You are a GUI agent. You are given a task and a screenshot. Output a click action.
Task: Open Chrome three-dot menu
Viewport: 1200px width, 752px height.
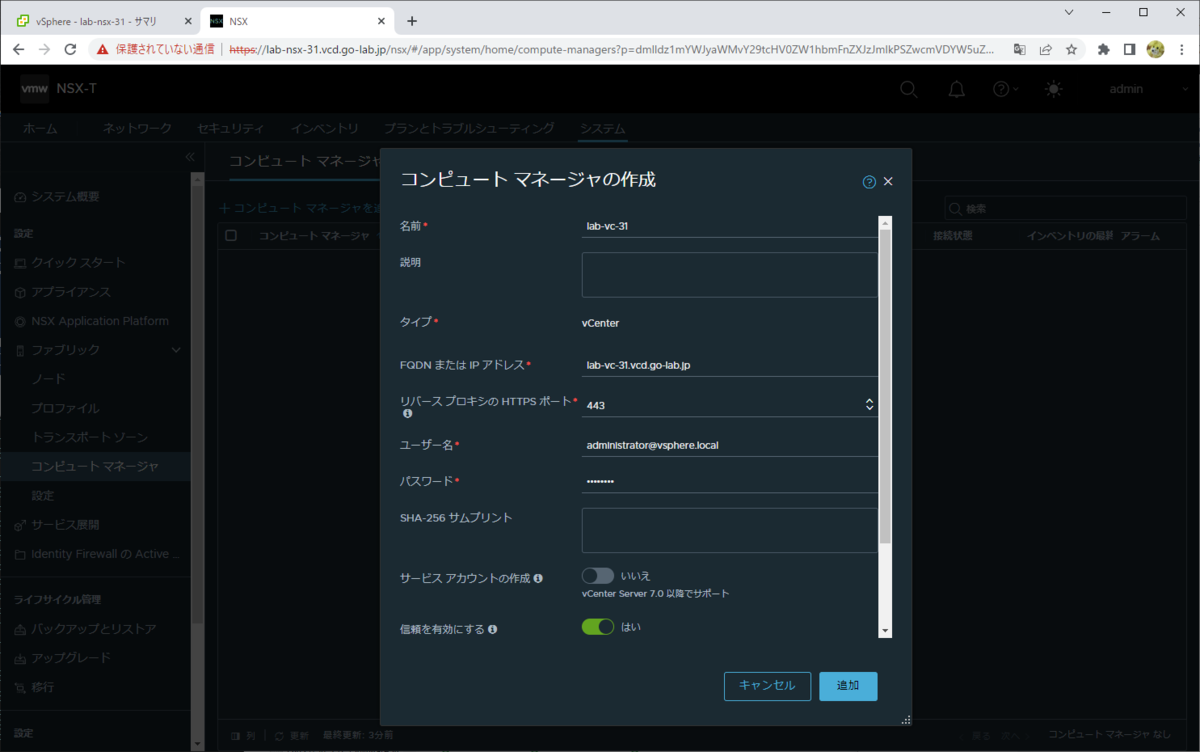coord(1181,49)
